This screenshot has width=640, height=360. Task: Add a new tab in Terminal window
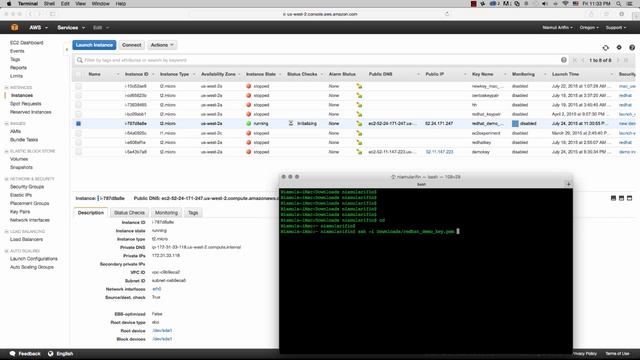tap(568, 184)
